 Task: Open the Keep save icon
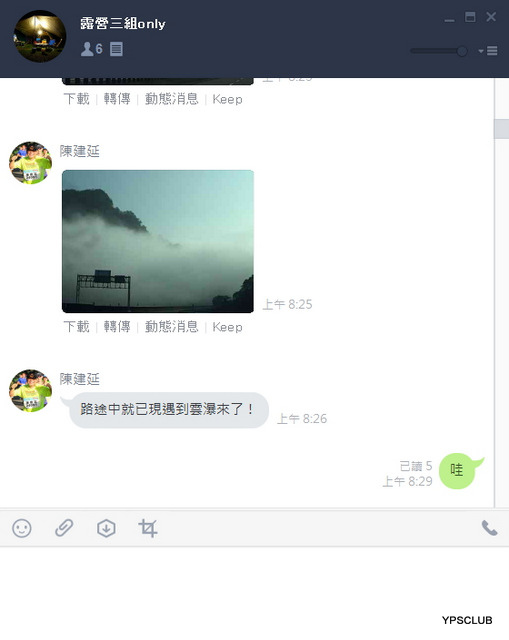tap(106, 528)
